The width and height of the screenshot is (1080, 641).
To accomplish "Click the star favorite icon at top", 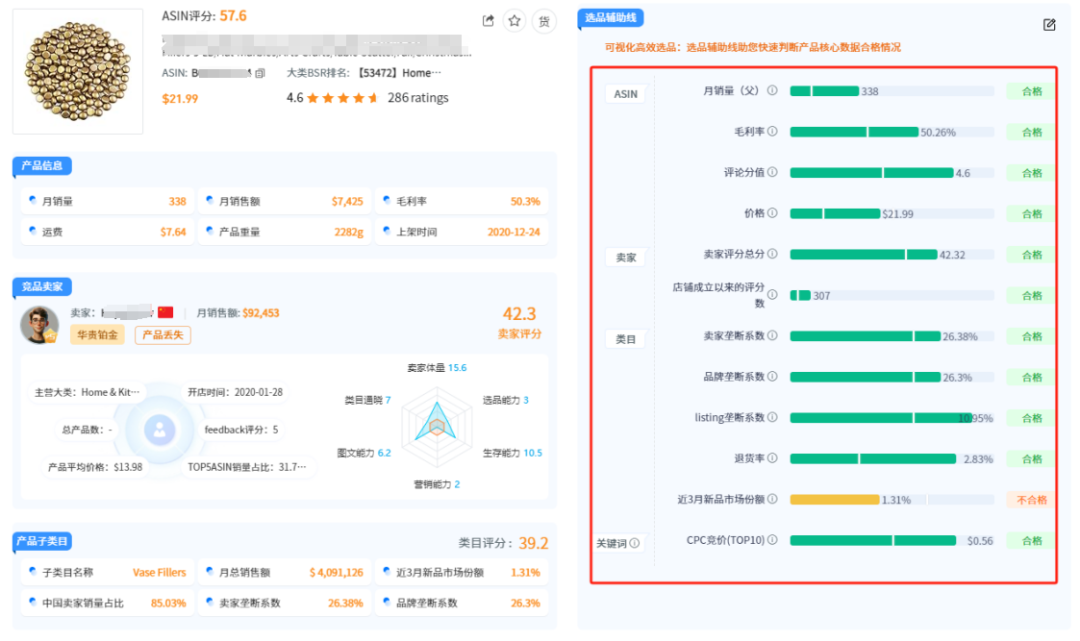I will 515,20.
